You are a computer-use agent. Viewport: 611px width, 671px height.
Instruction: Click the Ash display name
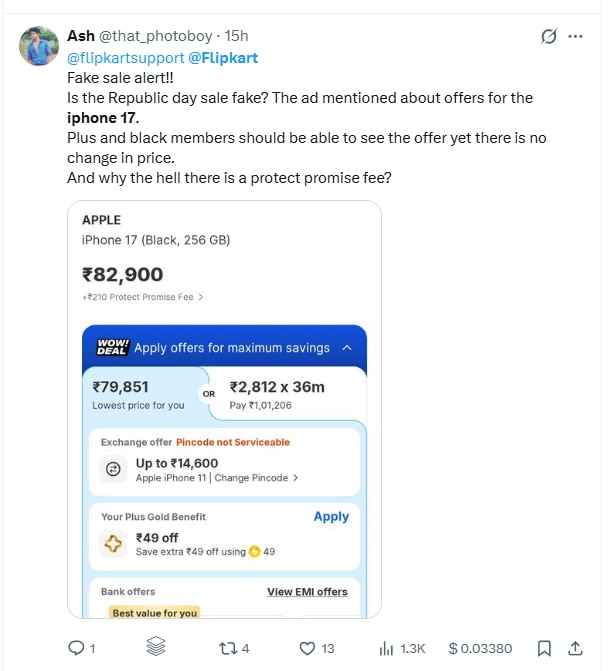click(81, 36)
